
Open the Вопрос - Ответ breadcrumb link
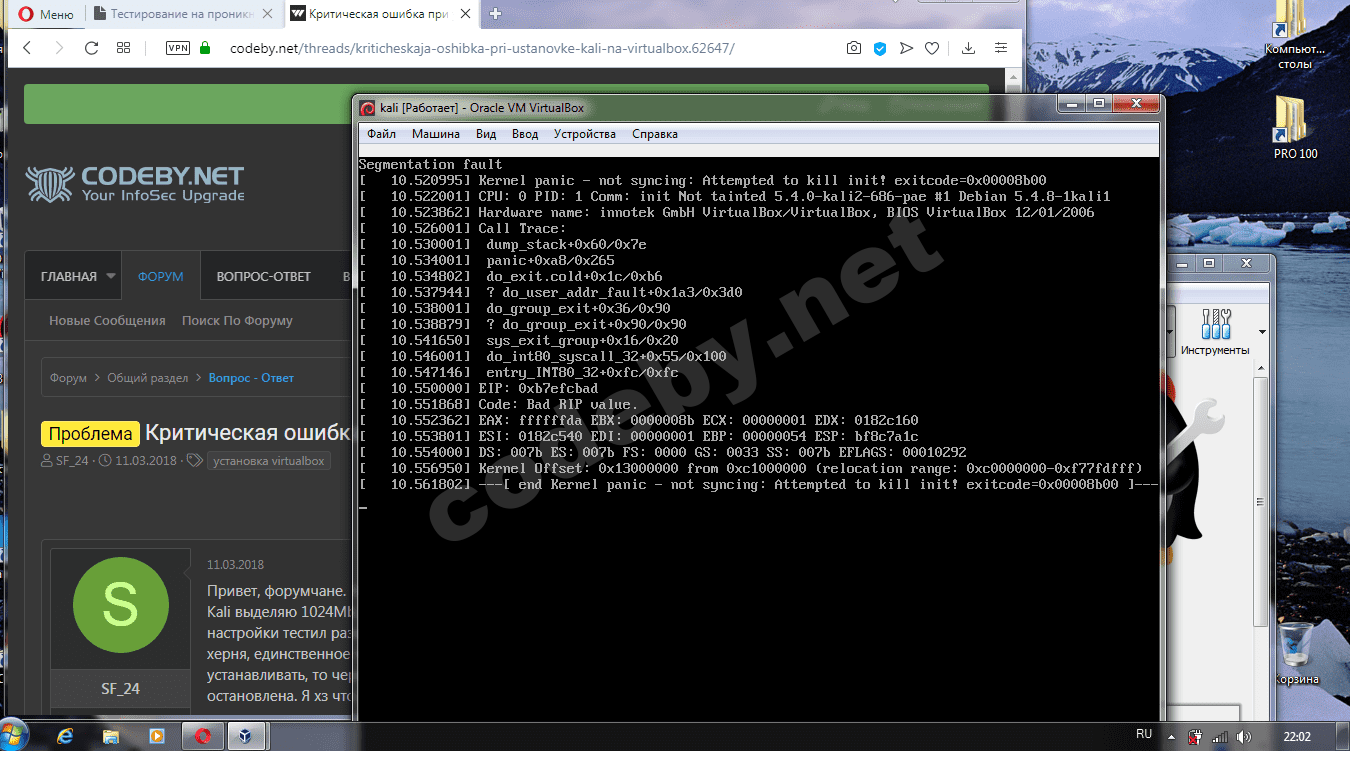pyautogui.click(x=251, y=378)
